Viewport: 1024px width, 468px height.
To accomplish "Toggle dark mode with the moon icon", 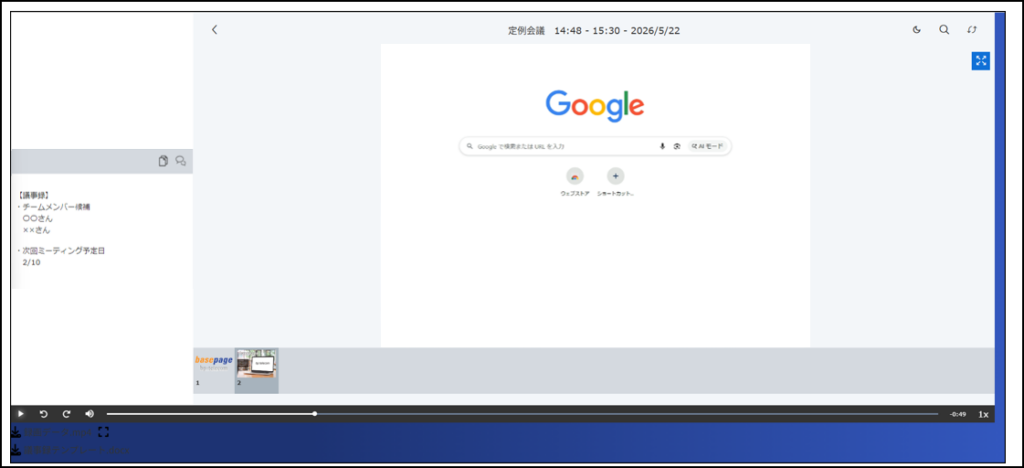I will [917, 29].
